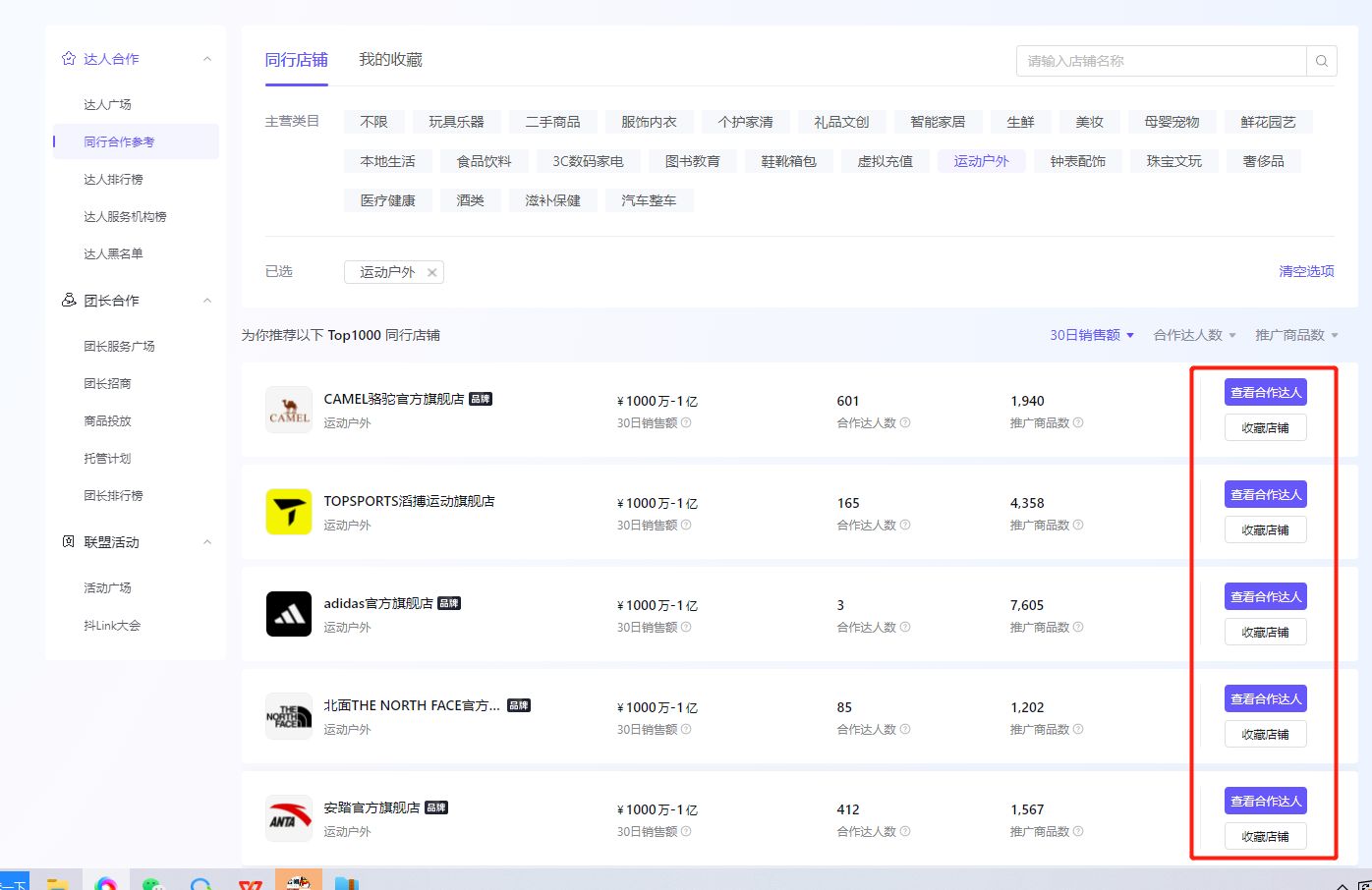Click the 联盟活动 section icon
Viewport: 1372px width, 890px height.
pyautogui.click(x=69, y=541)
